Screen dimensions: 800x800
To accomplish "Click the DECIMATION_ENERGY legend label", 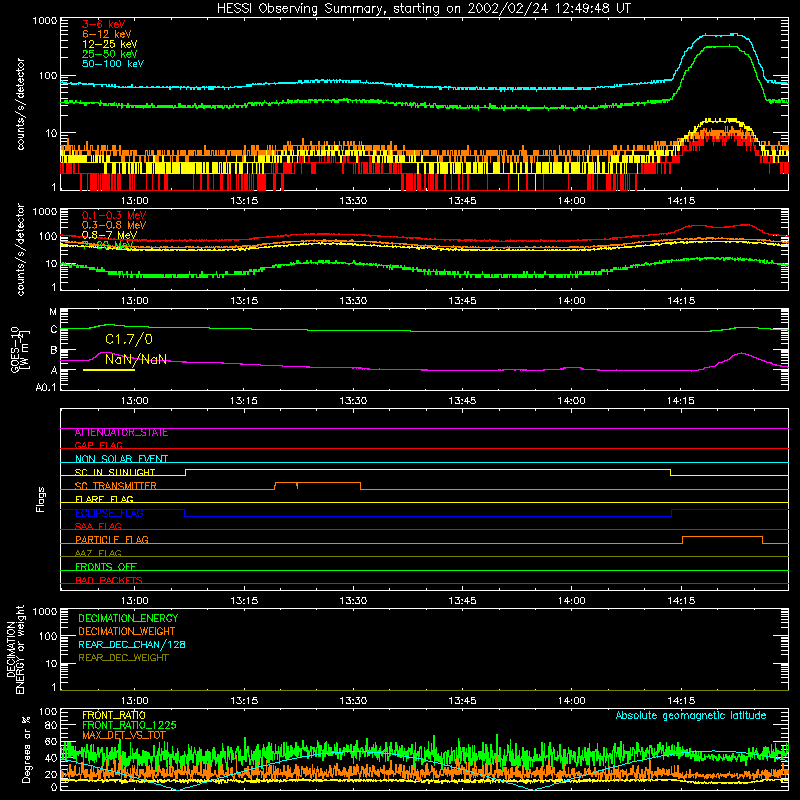I will pos(128,618).
